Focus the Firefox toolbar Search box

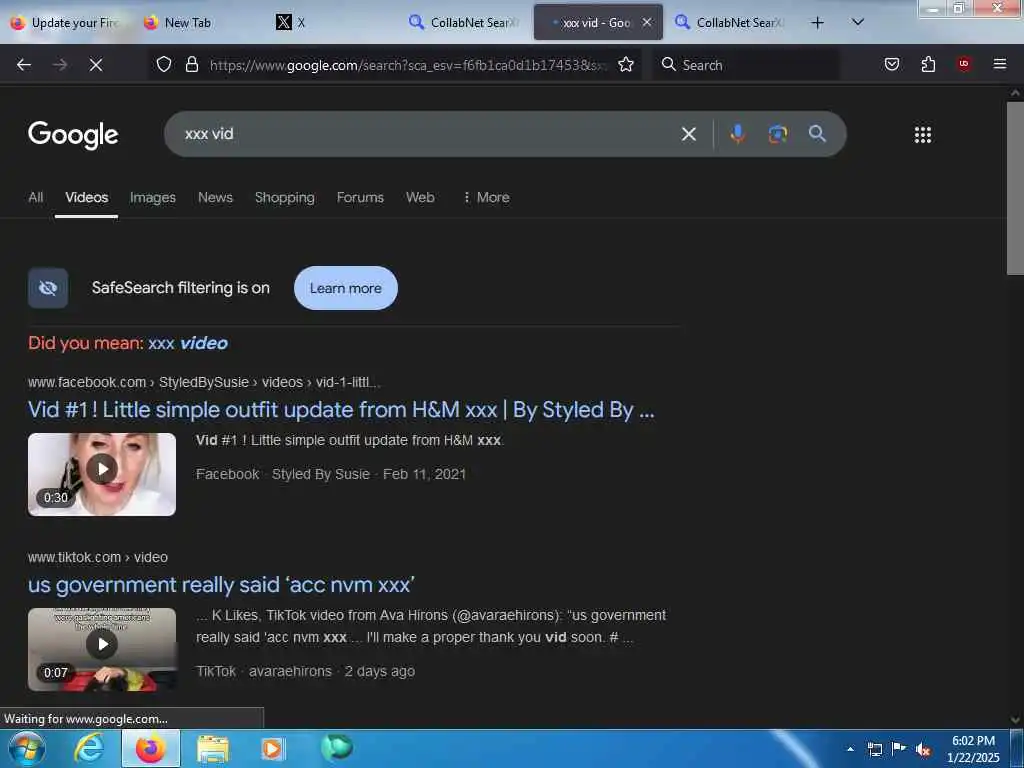click(x=746, y=65)
